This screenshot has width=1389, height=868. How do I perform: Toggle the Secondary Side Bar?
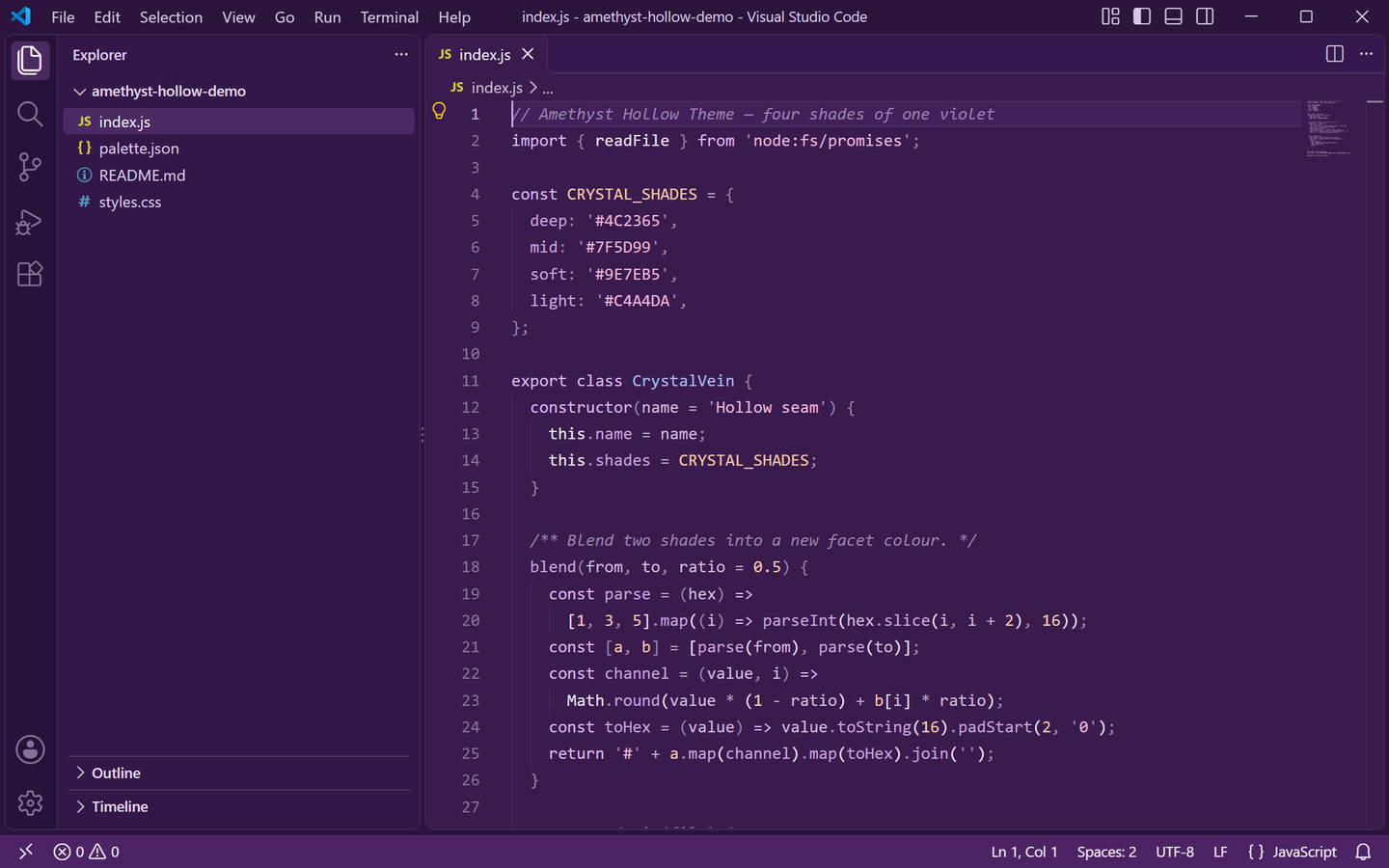(x=1205, y=16)
